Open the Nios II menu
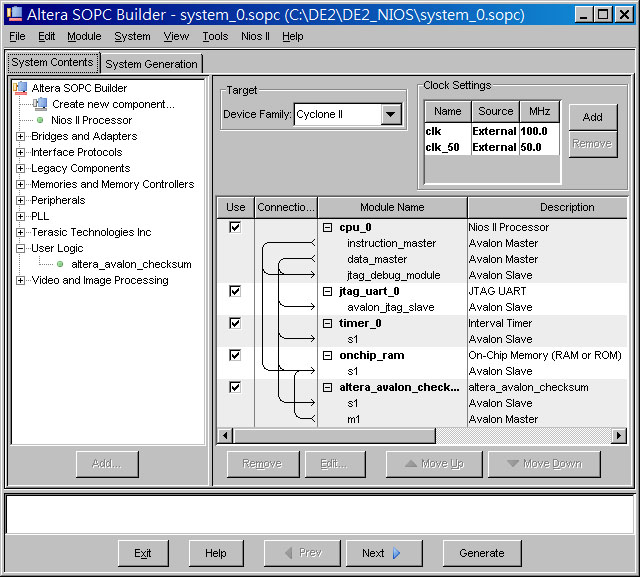This screenshot has height=577, width=640. pyautogui.click(x=255, y=36)
